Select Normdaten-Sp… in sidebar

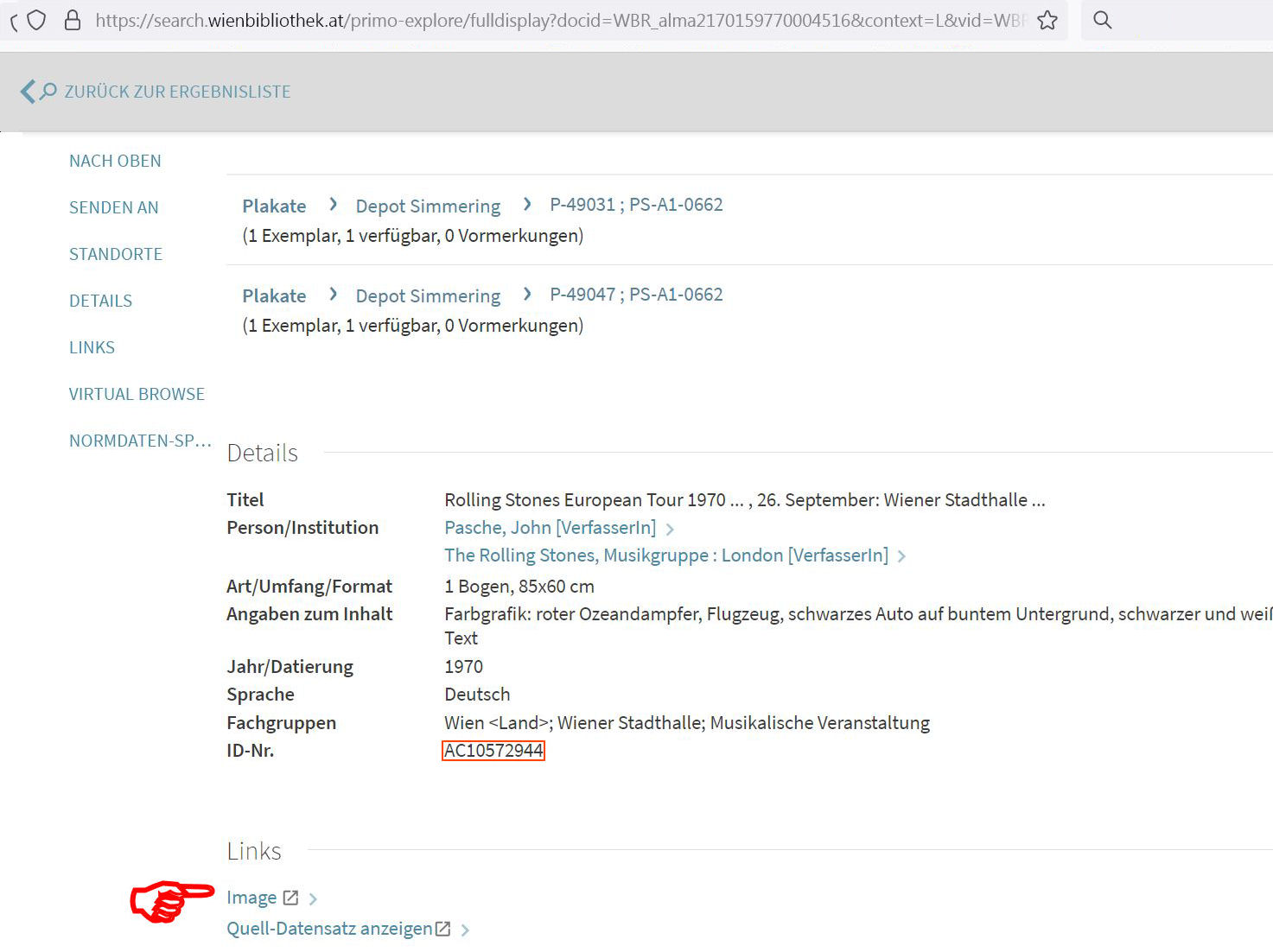point(140,441)
